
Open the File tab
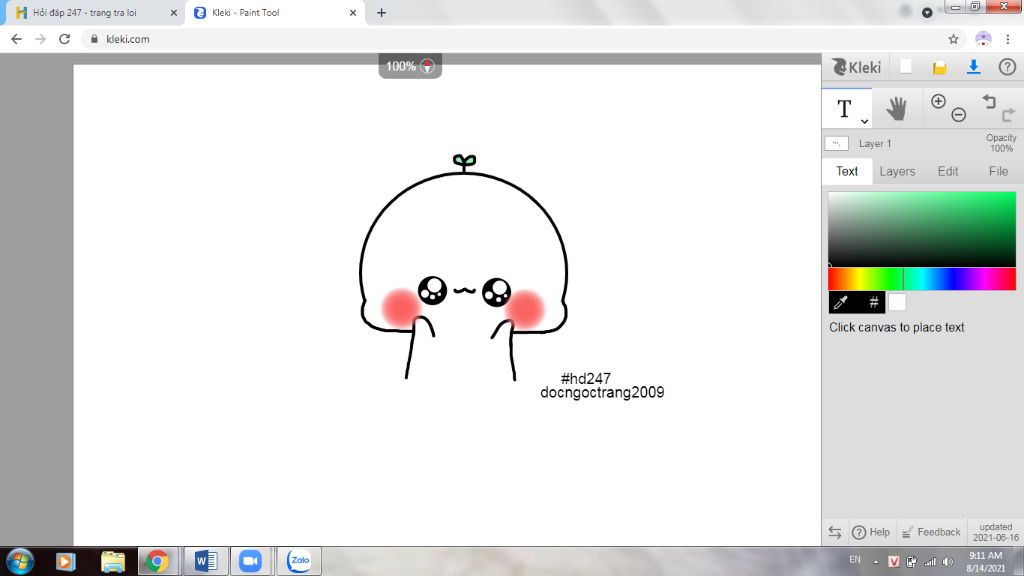coord(998,171)
